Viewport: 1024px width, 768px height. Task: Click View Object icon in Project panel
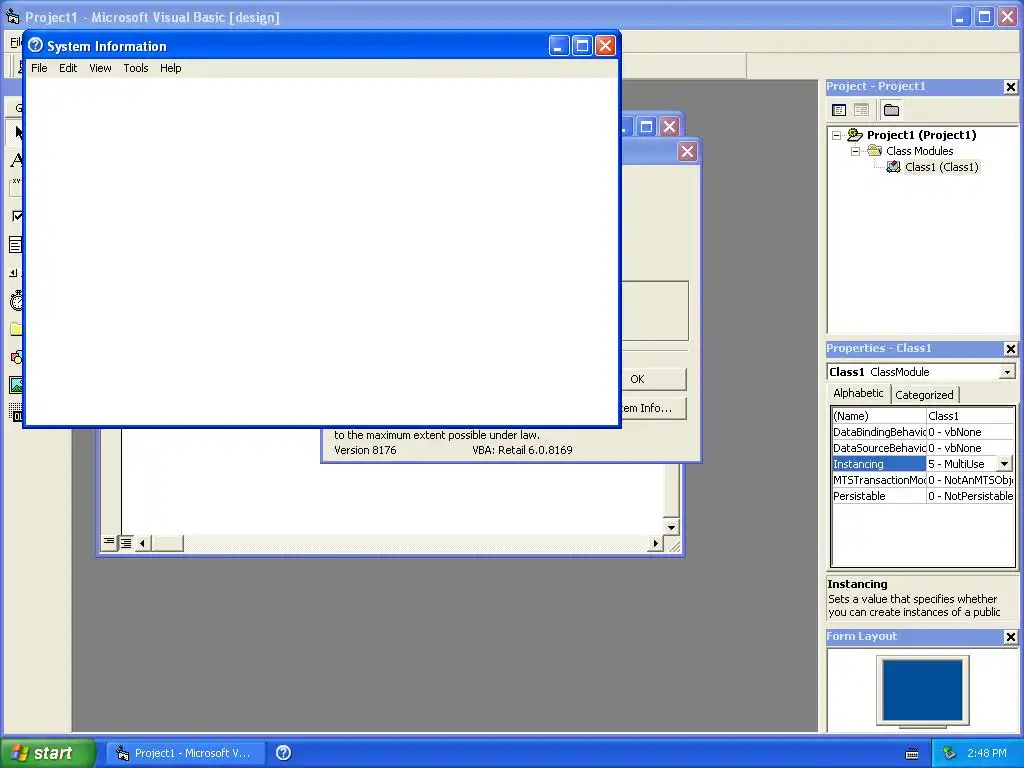coord(861,110)
